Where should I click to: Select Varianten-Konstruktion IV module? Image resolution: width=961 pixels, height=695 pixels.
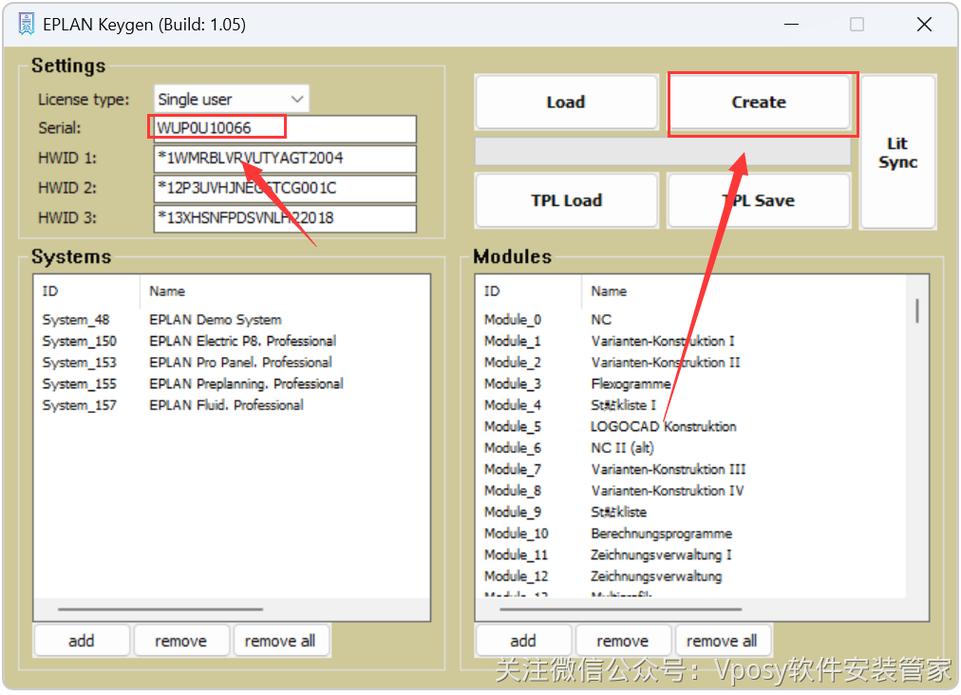(x=690, y=492)
